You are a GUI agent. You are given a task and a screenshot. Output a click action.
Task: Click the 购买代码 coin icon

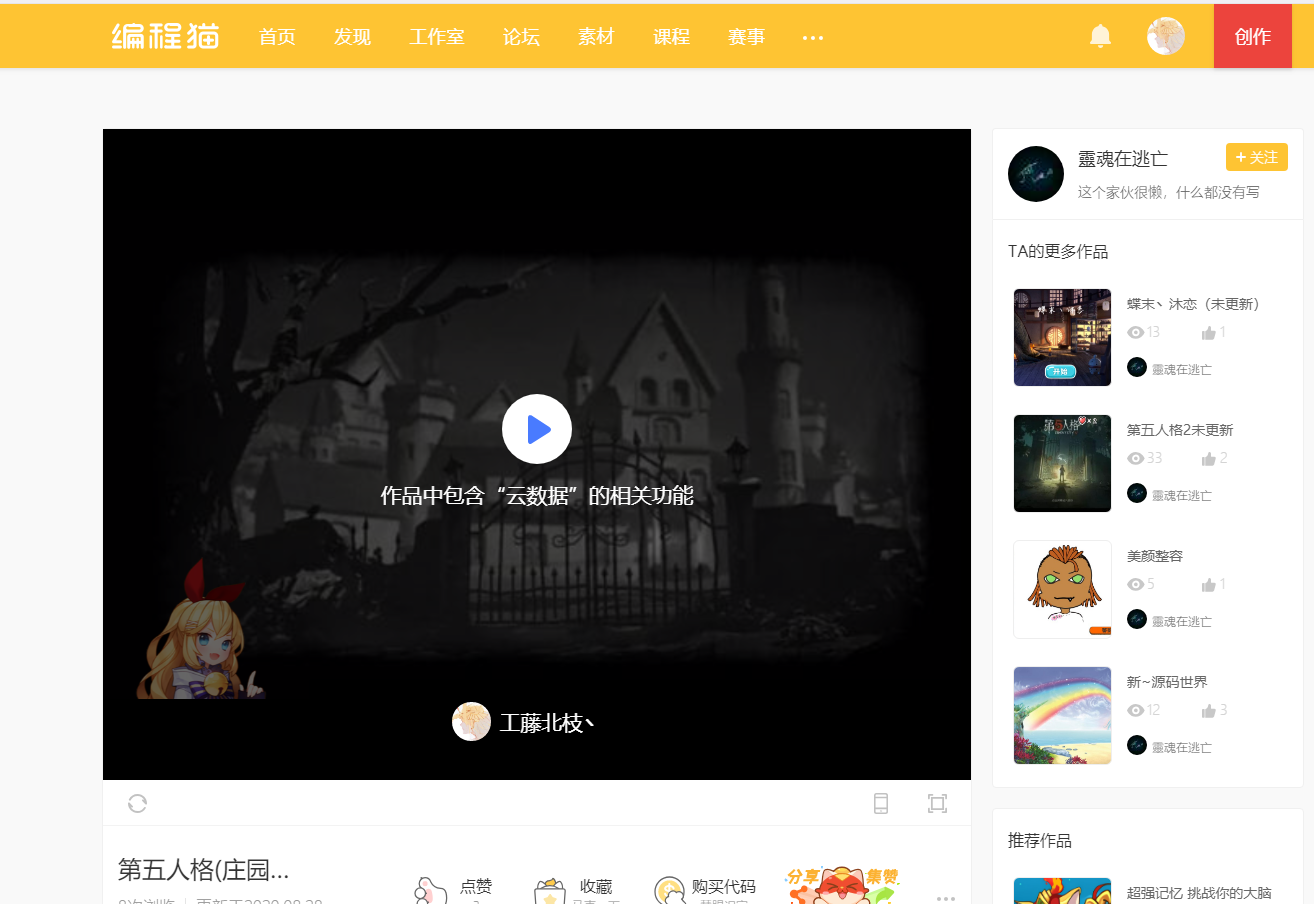coord(670,890)
